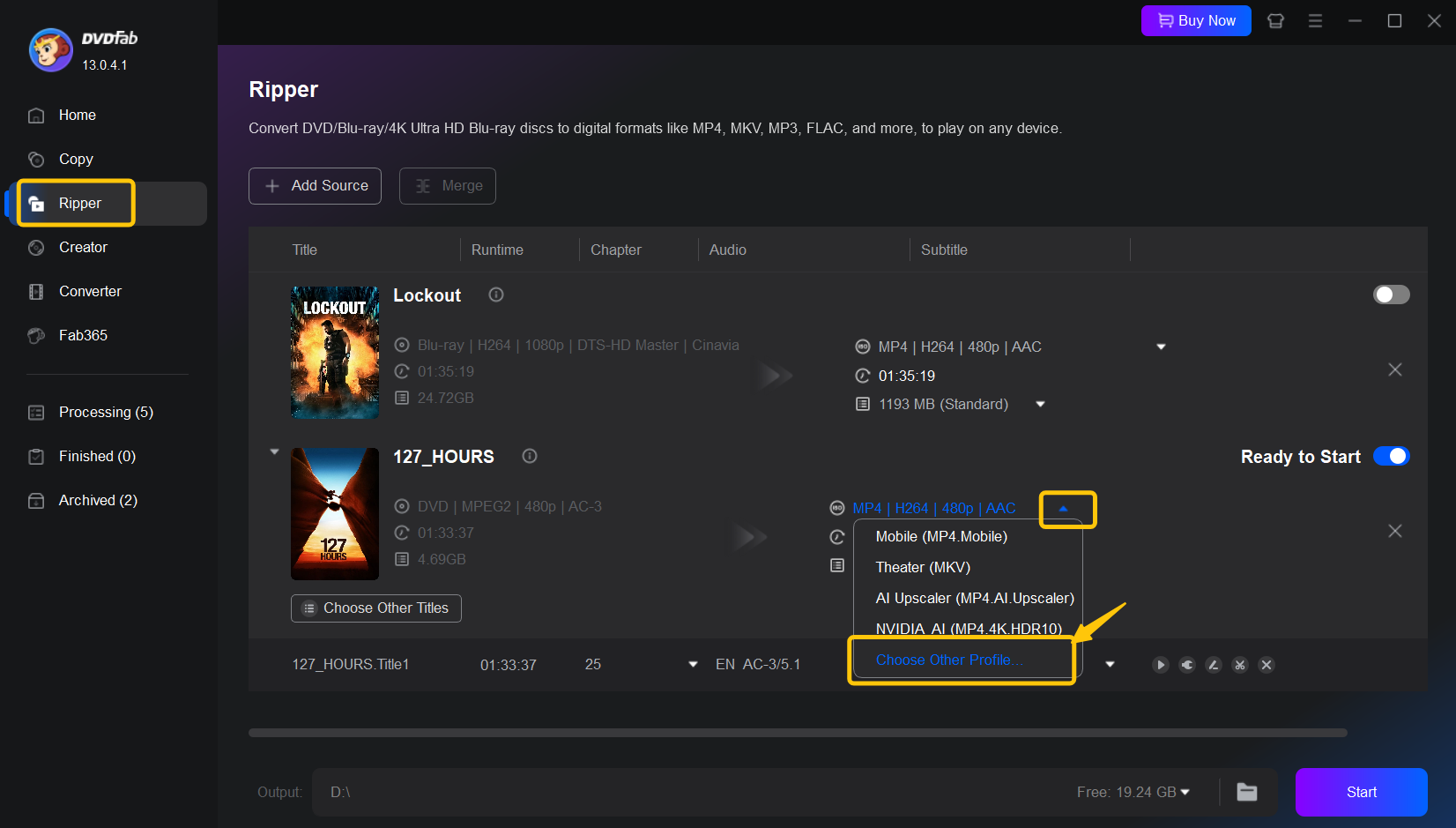Expand Lockout output profile dropdown arrow
The image size is (1456, 828).
pos(1161,347)
